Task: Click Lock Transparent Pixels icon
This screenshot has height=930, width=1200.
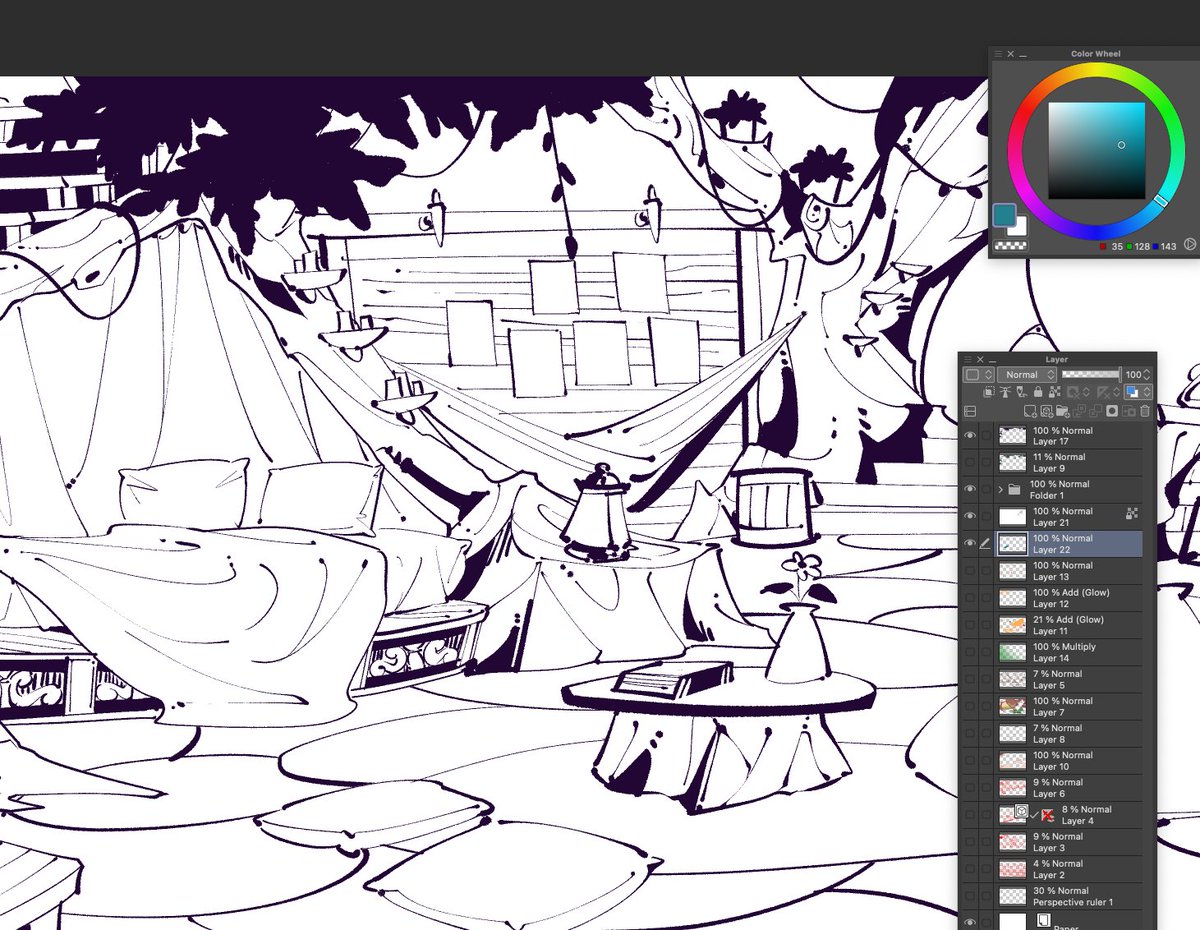Action: click(1055, 392)
